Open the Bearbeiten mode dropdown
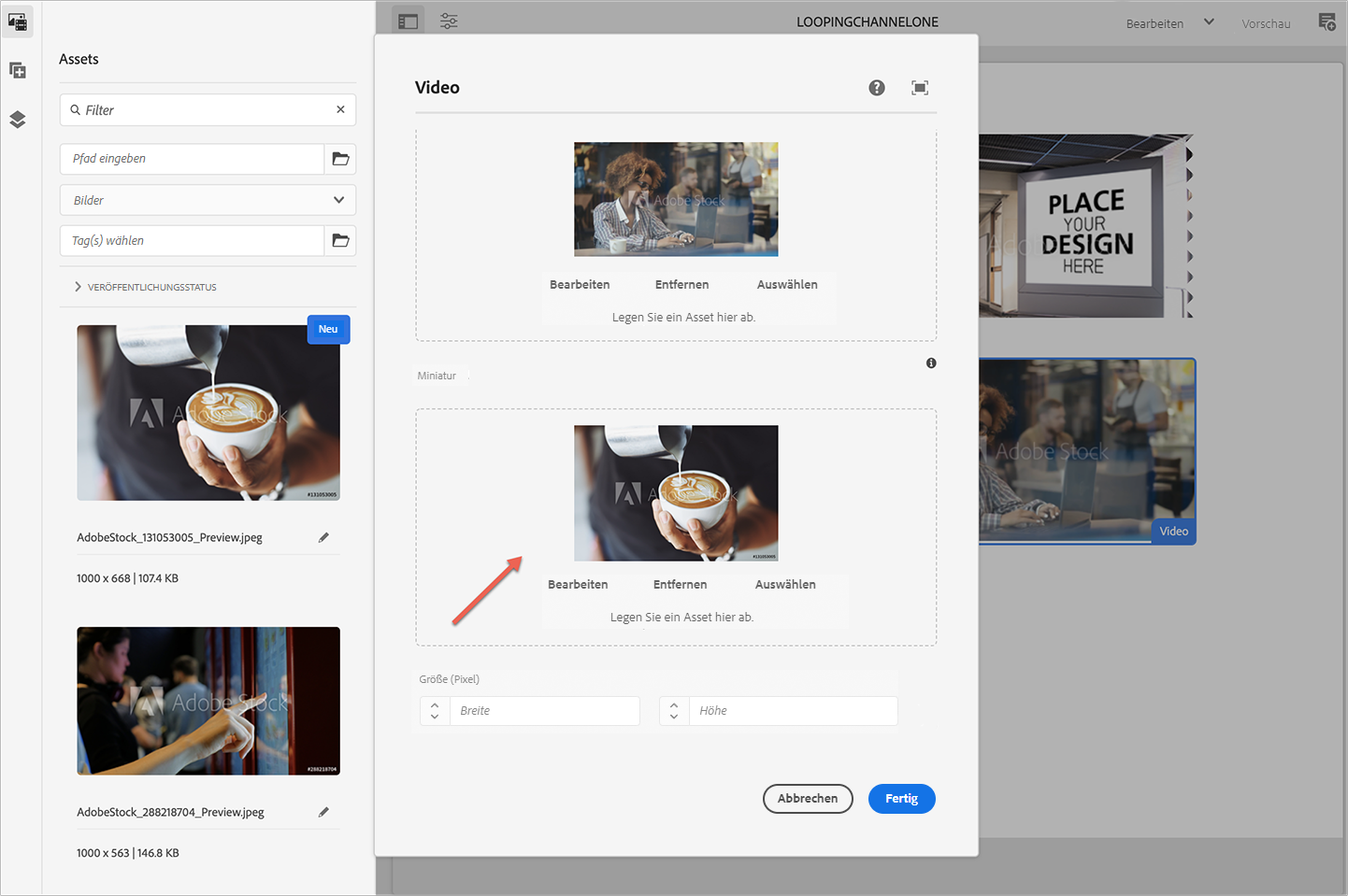The height and width of the screenshot is (896, 1348). pyautogui.click(x=1169, y=23)
